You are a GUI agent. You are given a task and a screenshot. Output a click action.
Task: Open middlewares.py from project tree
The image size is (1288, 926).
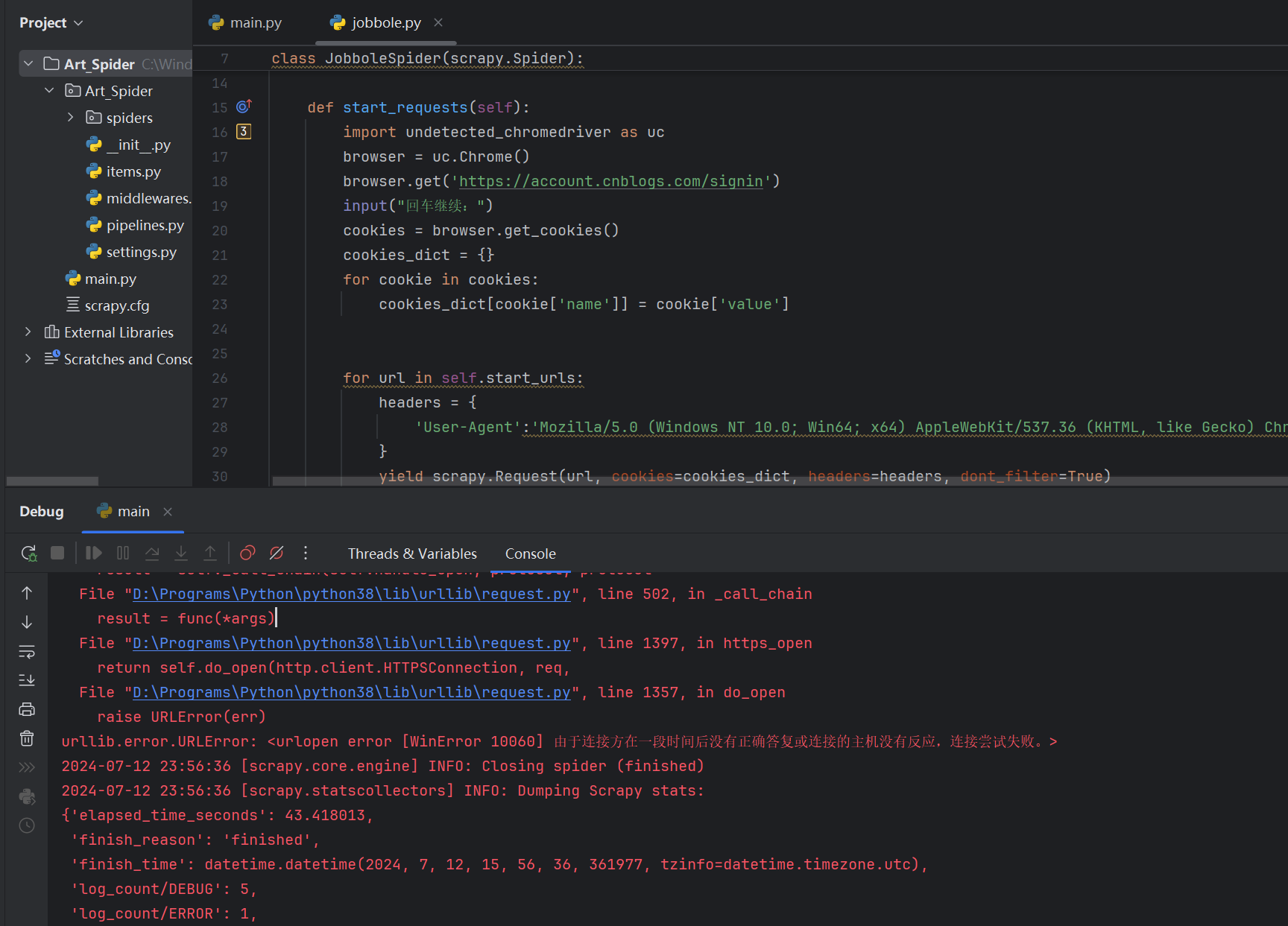click(x=139, y=198)
